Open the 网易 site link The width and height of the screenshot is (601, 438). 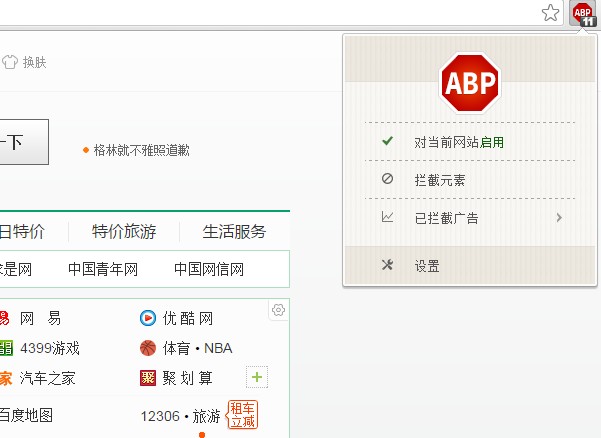[40, 318]
